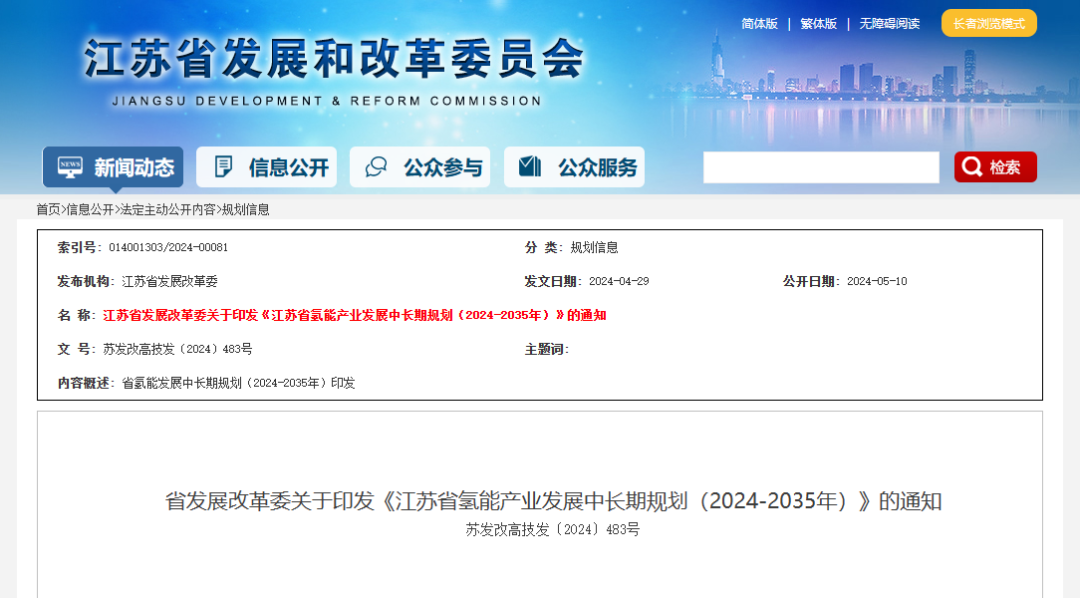The width and height of the screenshot is (1080, 598).
Task: Select 分类 value 规划信息 in the info table
Action: tap(594, 247)
